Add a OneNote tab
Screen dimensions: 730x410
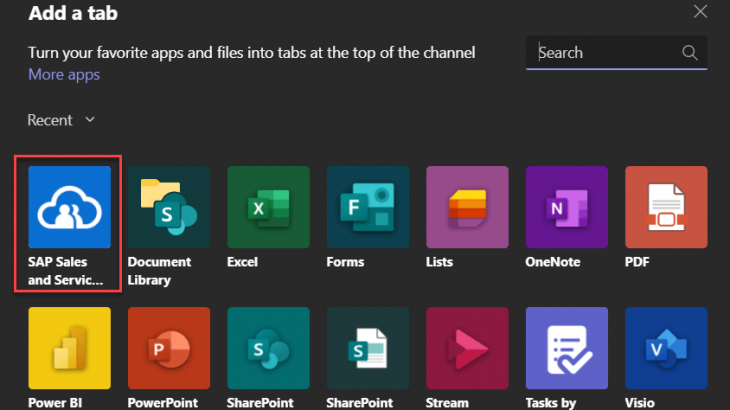click(567, 207)
